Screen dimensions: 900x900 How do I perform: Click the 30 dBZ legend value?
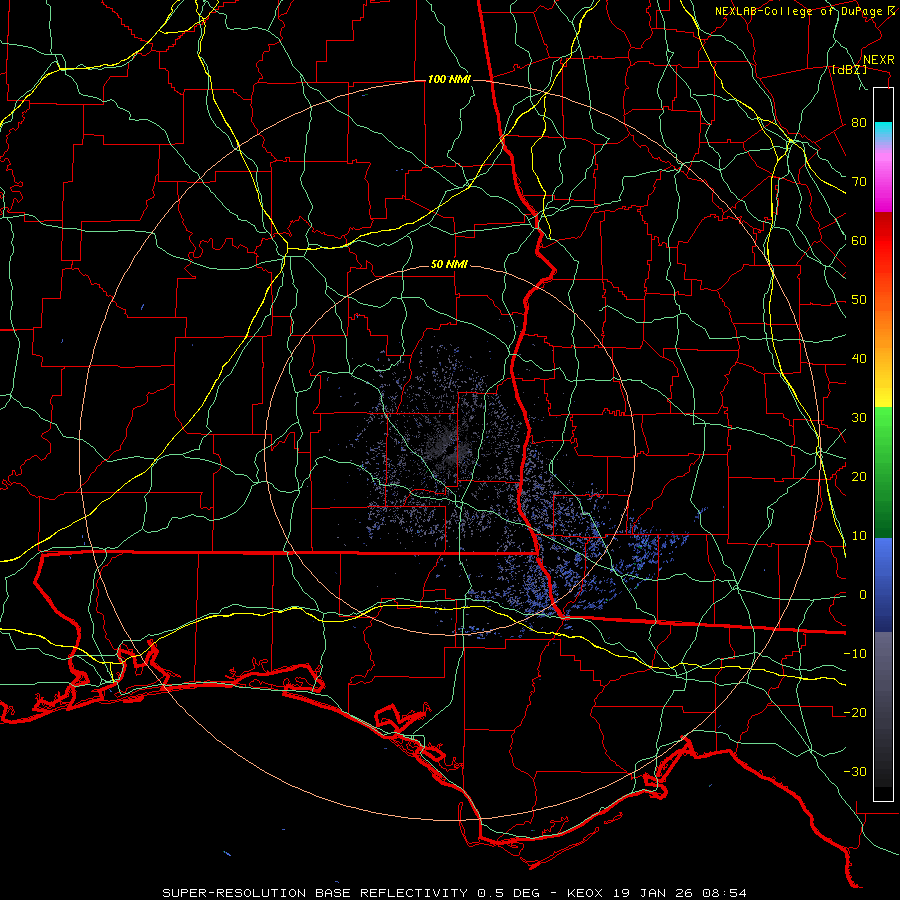pos(859,417)
